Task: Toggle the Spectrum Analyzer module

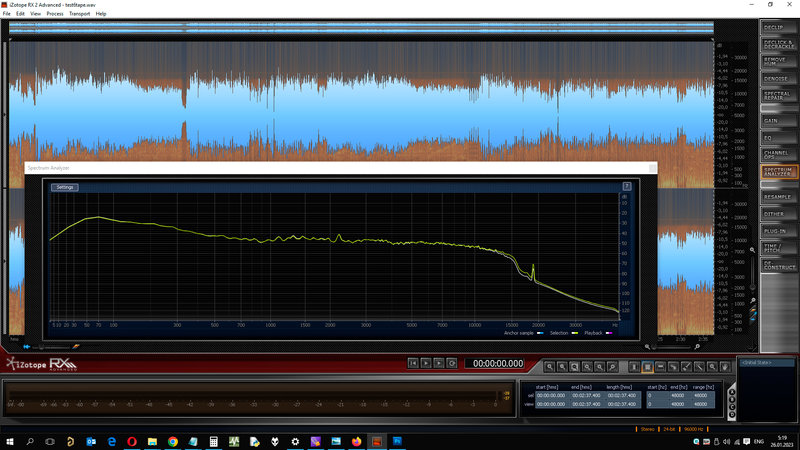Action: 775,172
